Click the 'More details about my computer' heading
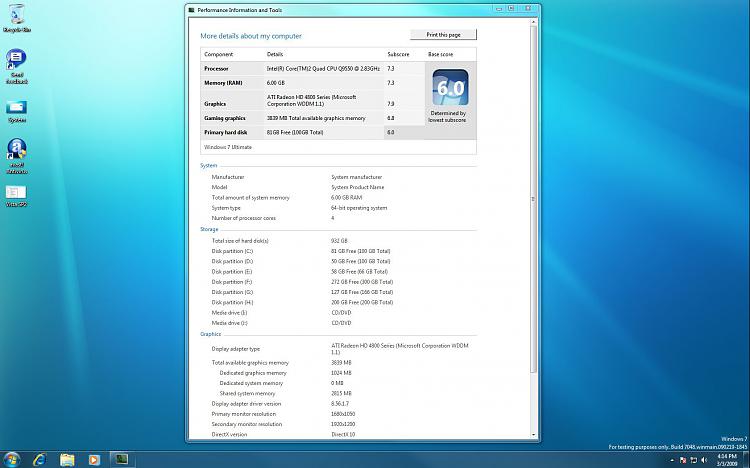750x468 pixels. click(251, 36)
